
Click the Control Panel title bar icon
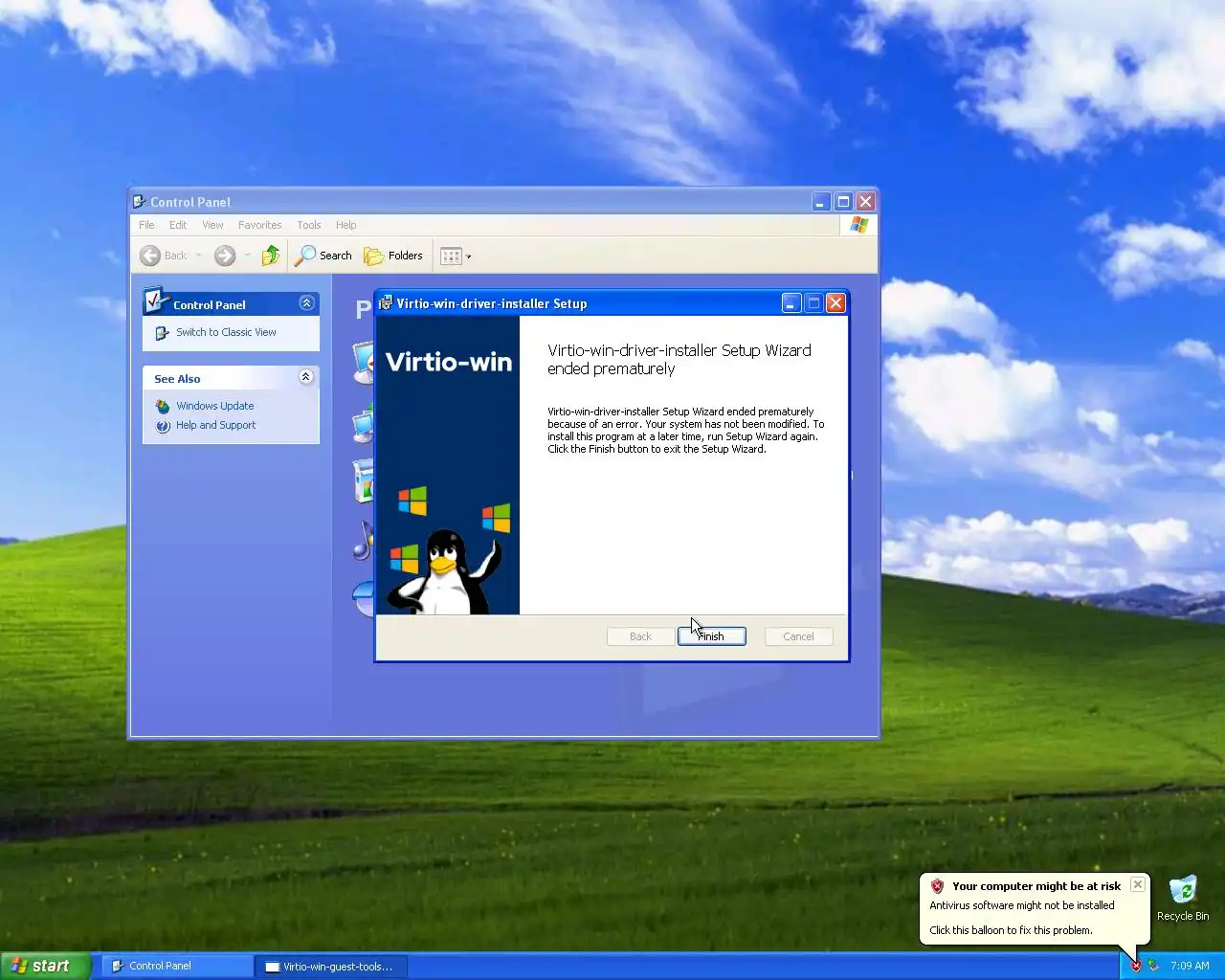140,202
